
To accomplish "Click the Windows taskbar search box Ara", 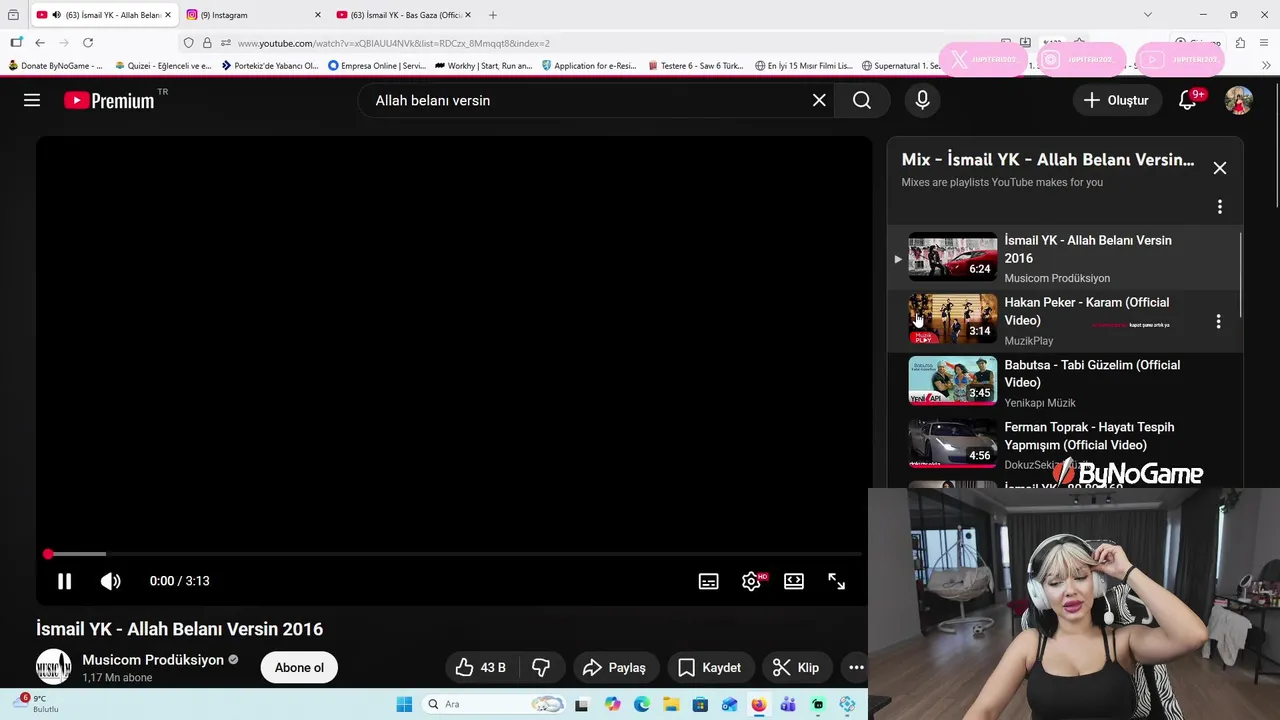I will tap(493, 704).
